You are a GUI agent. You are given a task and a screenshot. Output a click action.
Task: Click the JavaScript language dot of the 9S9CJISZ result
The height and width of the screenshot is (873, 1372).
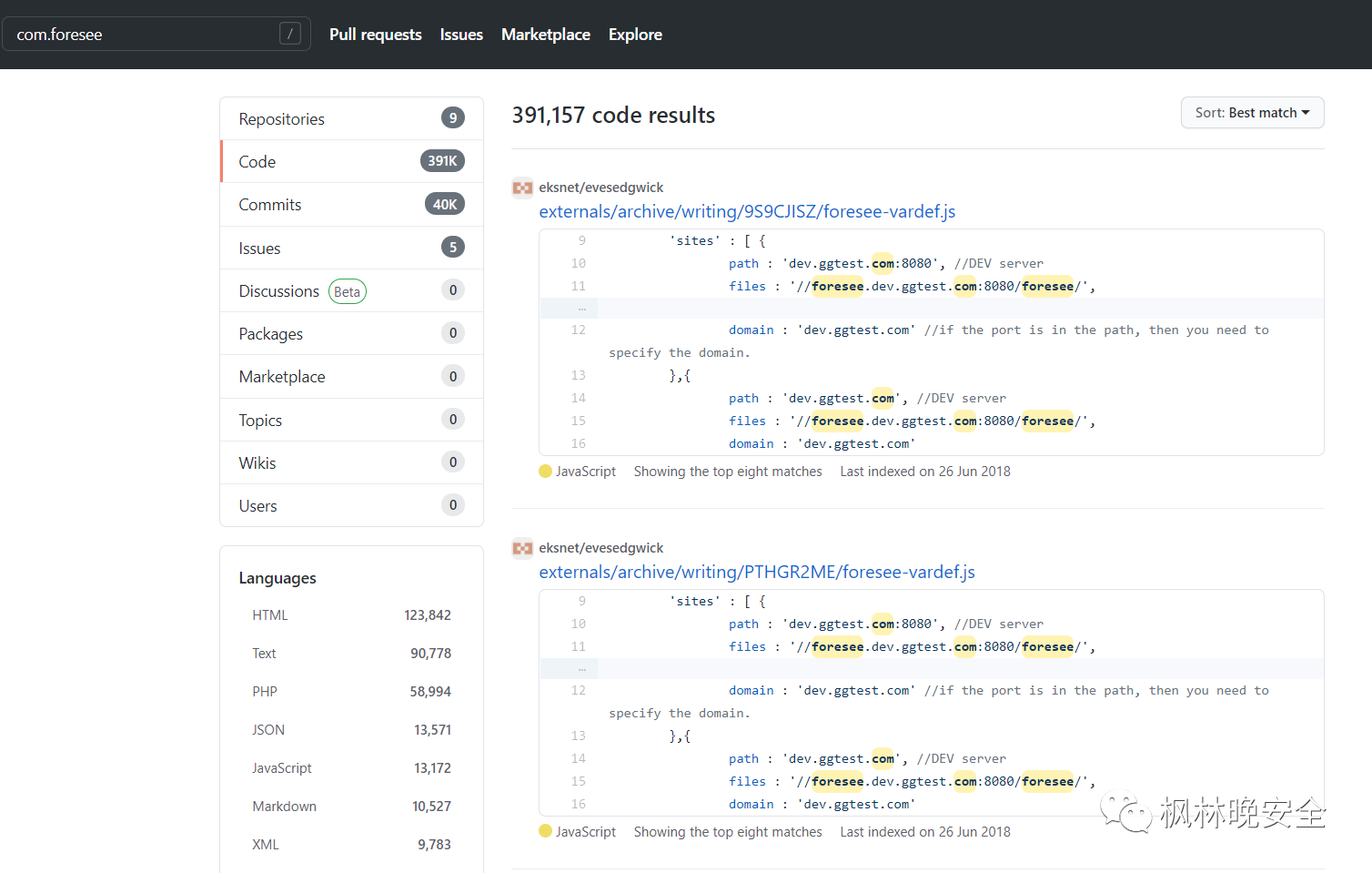pos(546,472)
